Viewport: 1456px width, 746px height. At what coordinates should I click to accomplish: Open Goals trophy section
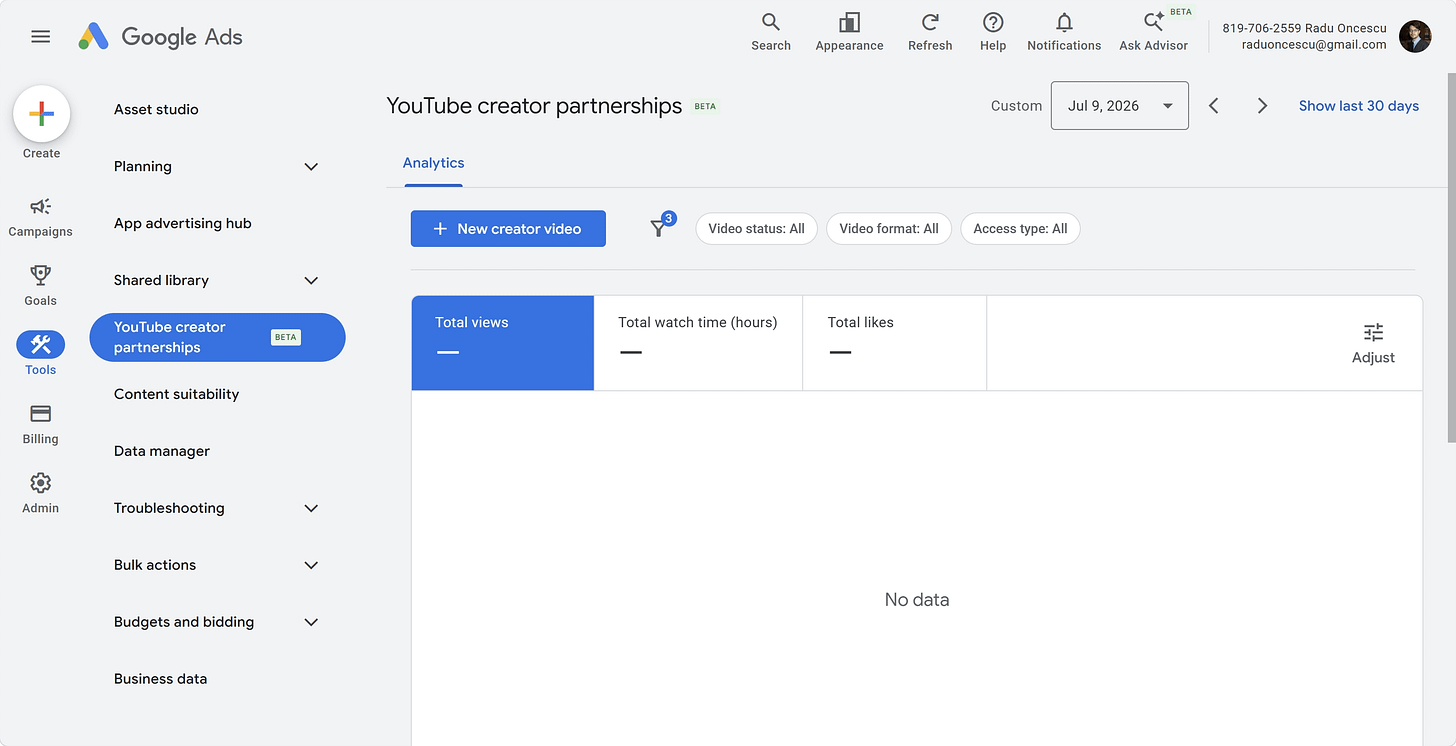(41, 286)
